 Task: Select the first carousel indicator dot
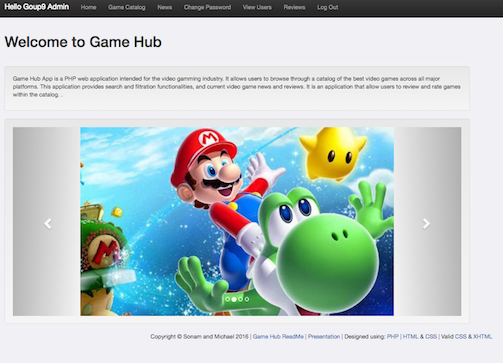[227, 299]
